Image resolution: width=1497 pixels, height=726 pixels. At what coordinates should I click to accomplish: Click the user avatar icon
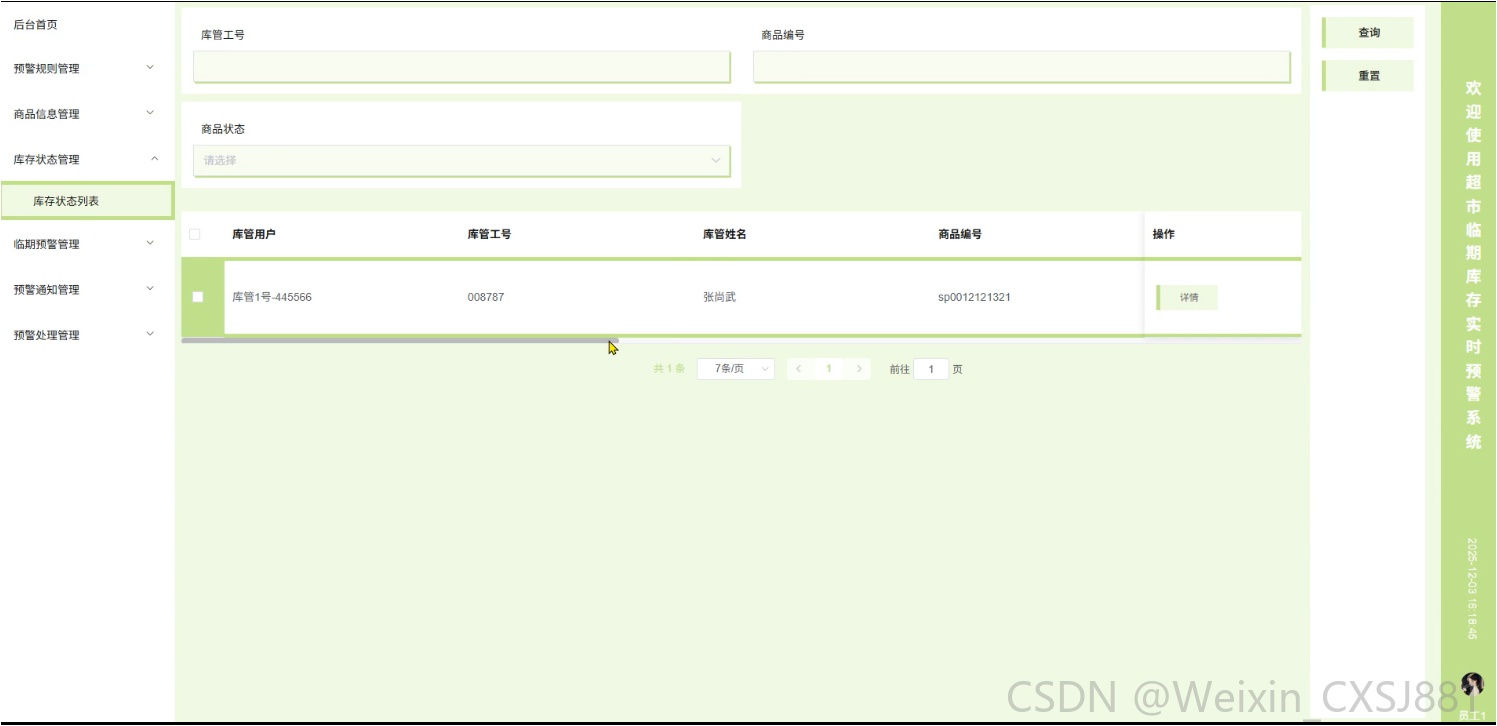[1472, 684]
